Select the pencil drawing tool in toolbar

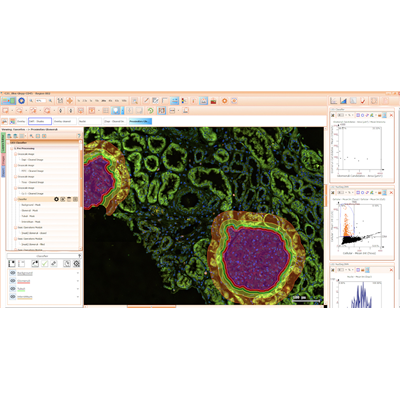(146, 101)
